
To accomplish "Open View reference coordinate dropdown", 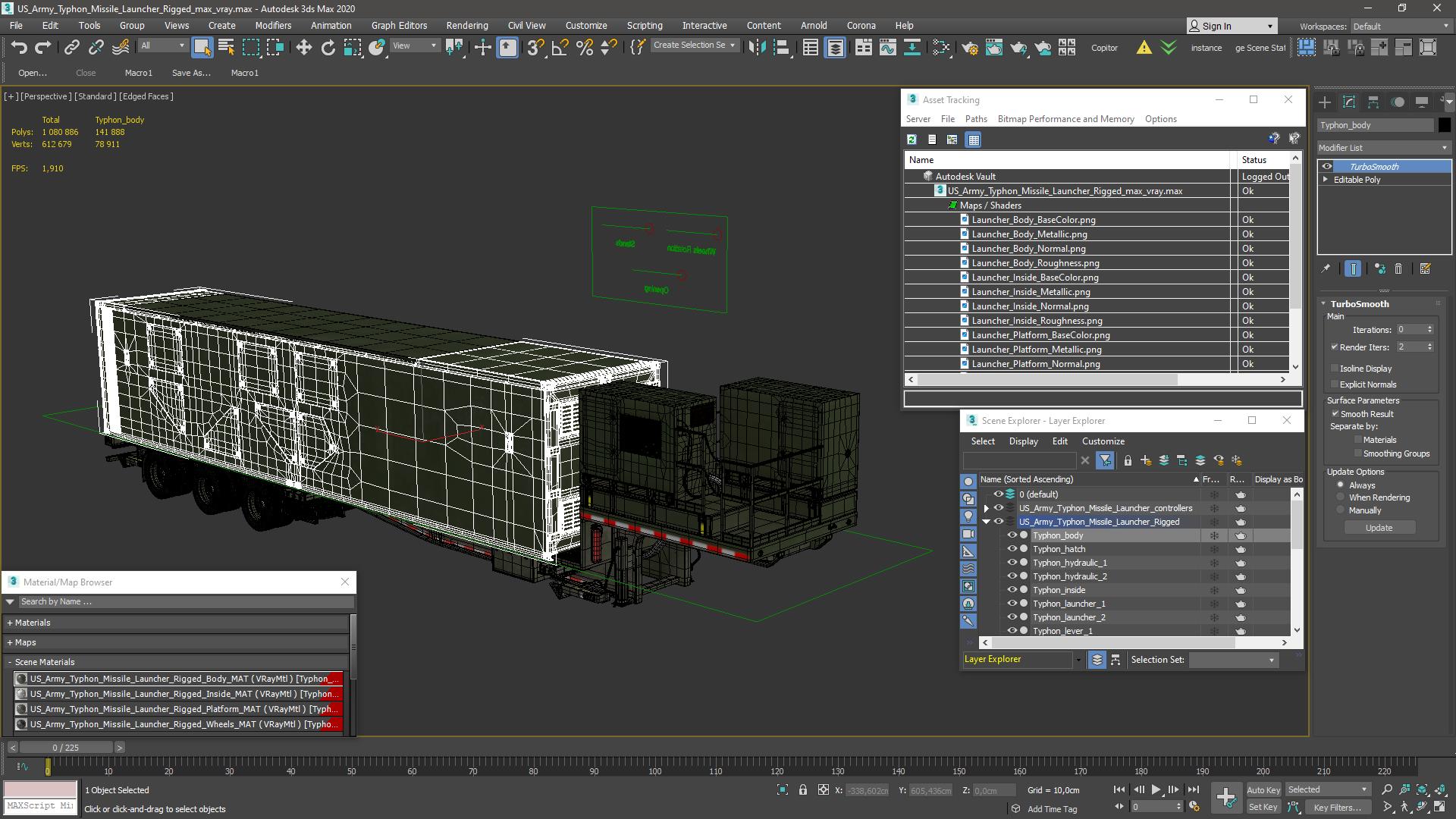I will tap(414, 46).
